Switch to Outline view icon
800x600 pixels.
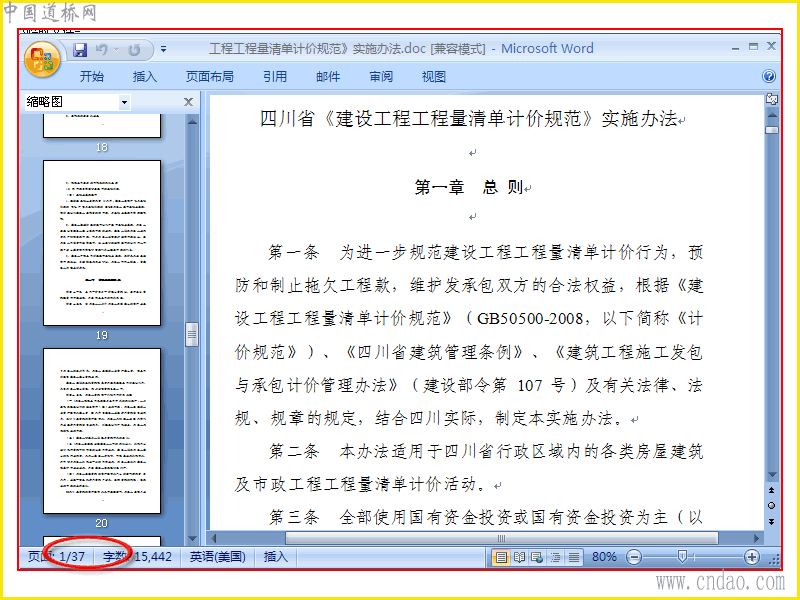click(x=556, y=557)
